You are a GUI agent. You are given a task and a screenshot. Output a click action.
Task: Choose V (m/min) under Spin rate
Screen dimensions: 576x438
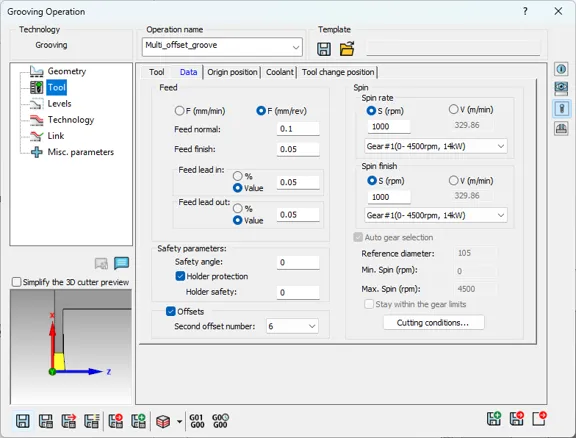454,109
